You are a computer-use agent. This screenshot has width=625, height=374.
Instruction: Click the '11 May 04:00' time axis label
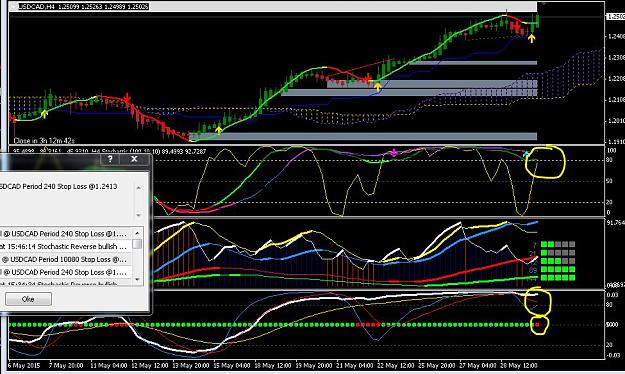[109, 366]
